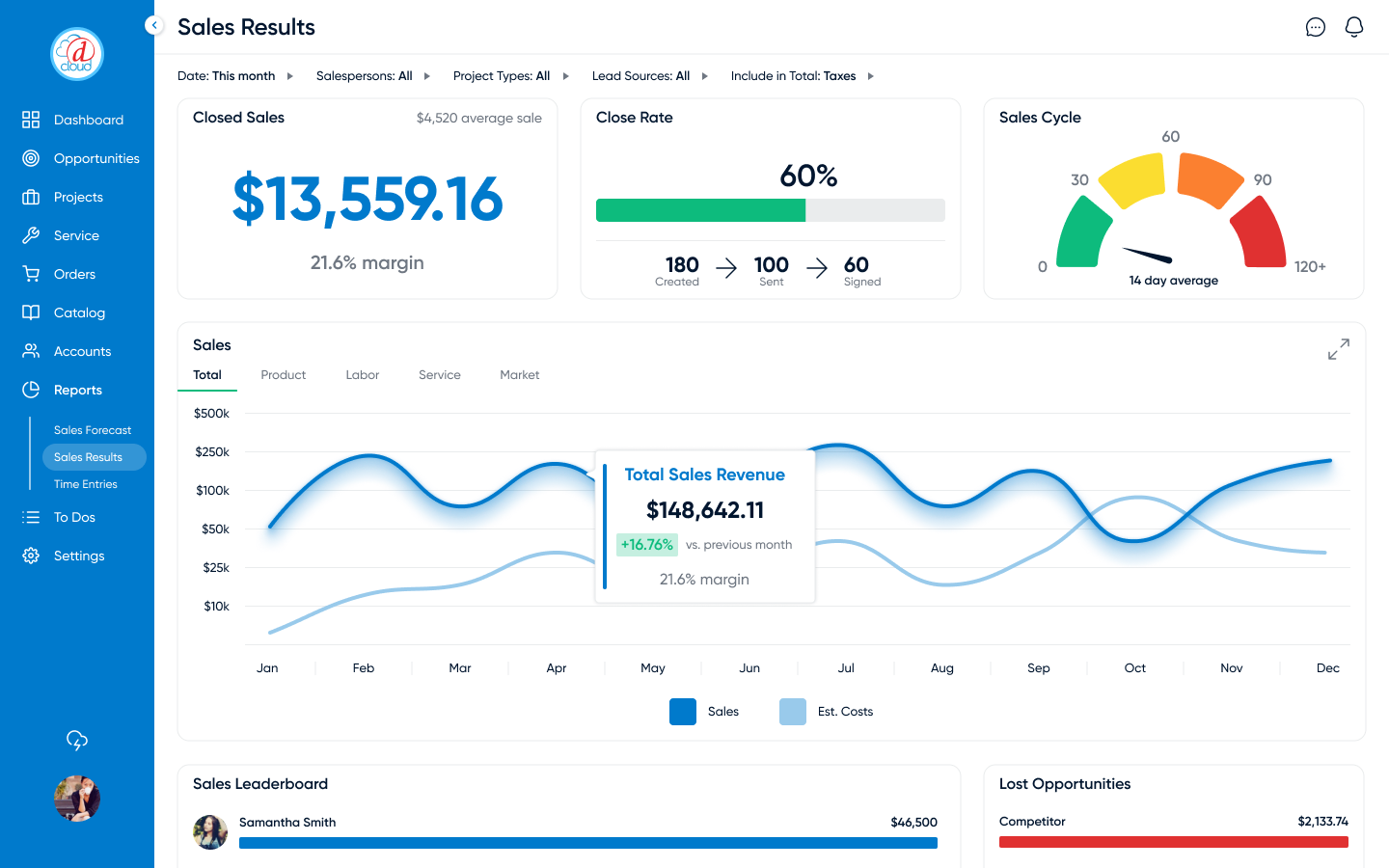Open the notifications bell
1389x868 pixels.
pyautogui.click(x=1354, y=27)
